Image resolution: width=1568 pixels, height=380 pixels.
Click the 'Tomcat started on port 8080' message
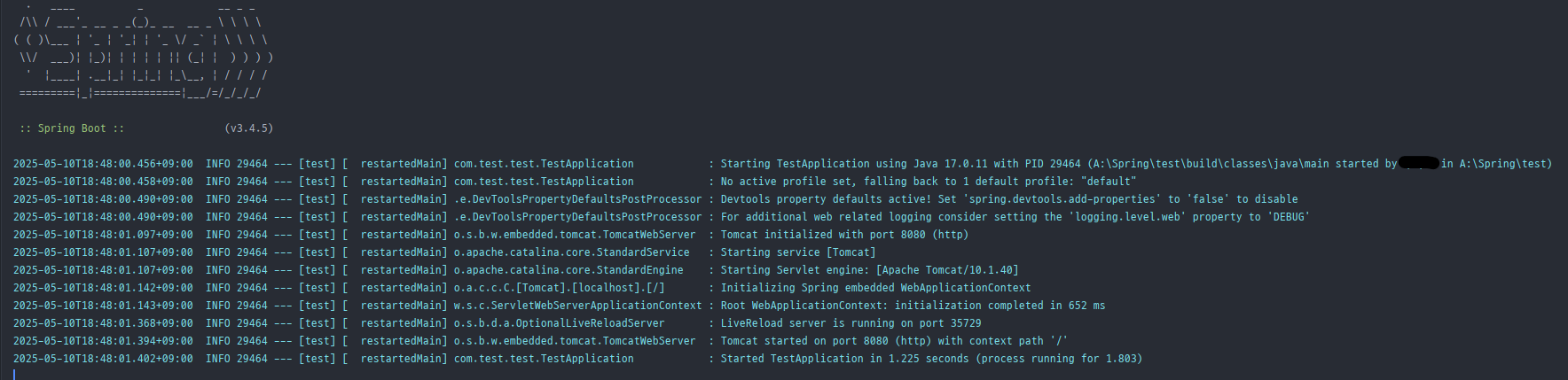894,341
